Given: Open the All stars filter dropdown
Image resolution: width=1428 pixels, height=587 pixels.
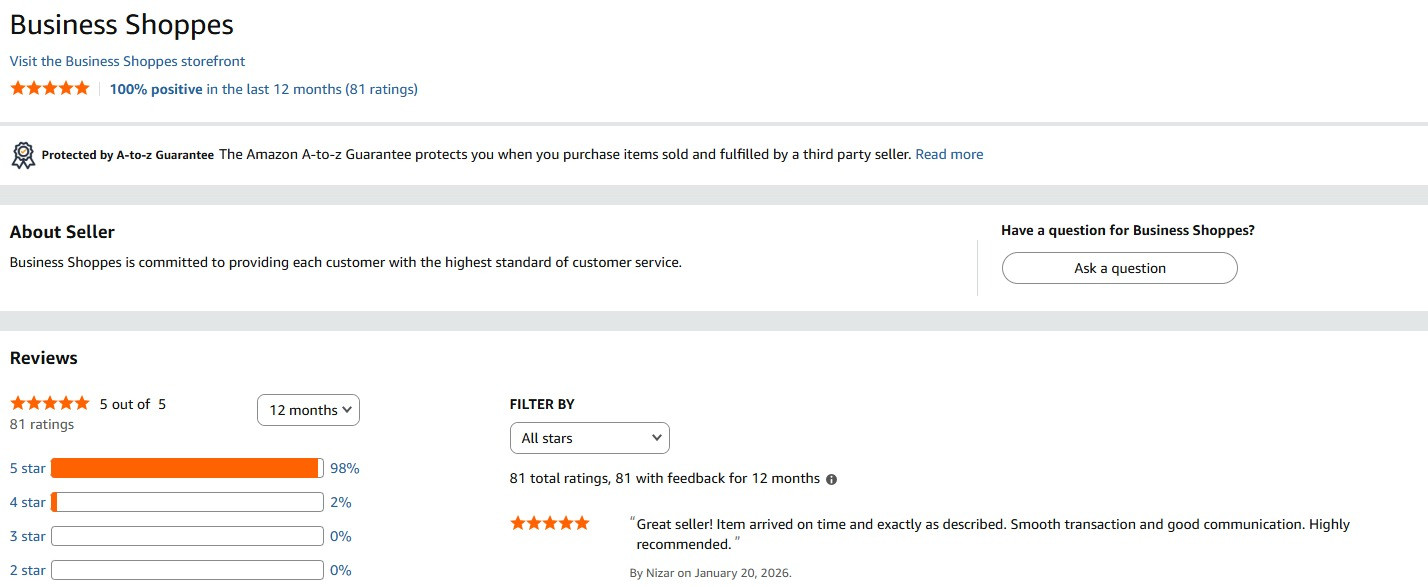Looking at the screenshot, I should tap(589, 438).
